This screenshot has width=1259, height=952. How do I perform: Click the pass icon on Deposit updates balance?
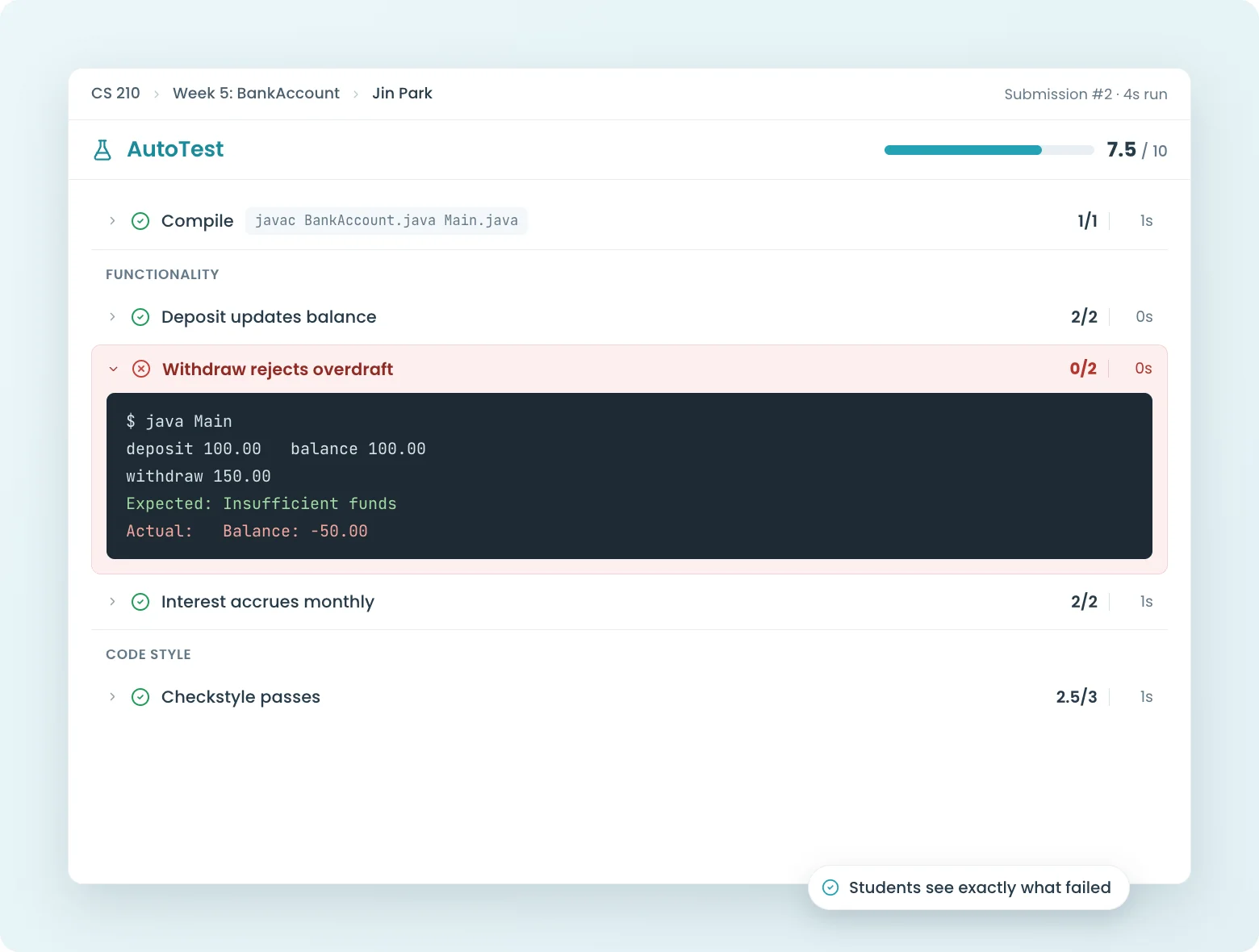(x=140, y=317)
